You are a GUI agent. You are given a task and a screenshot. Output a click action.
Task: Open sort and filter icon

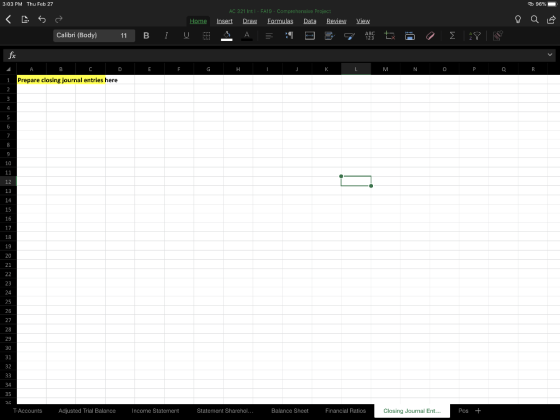(475, 36)
